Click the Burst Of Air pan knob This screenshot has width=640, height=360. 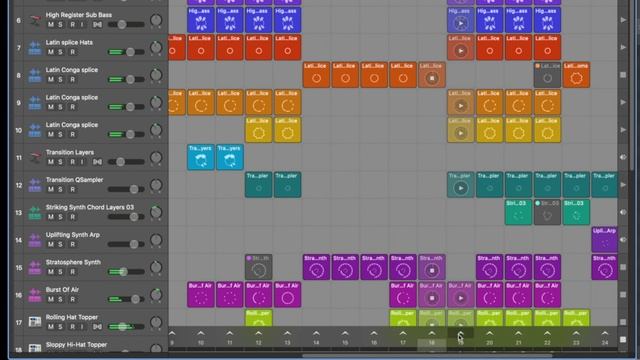coord(156,295)
